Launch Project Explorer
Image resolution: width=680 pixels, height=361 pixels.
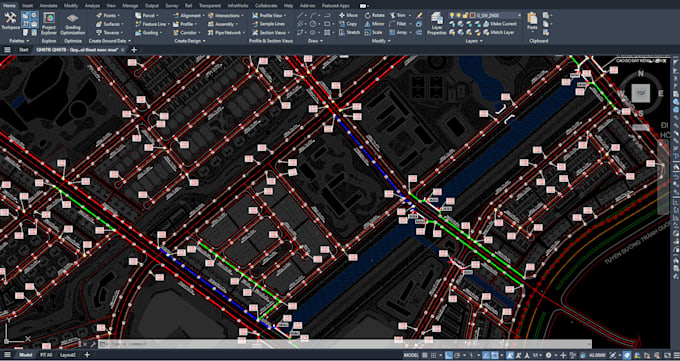tap(49, 23)
